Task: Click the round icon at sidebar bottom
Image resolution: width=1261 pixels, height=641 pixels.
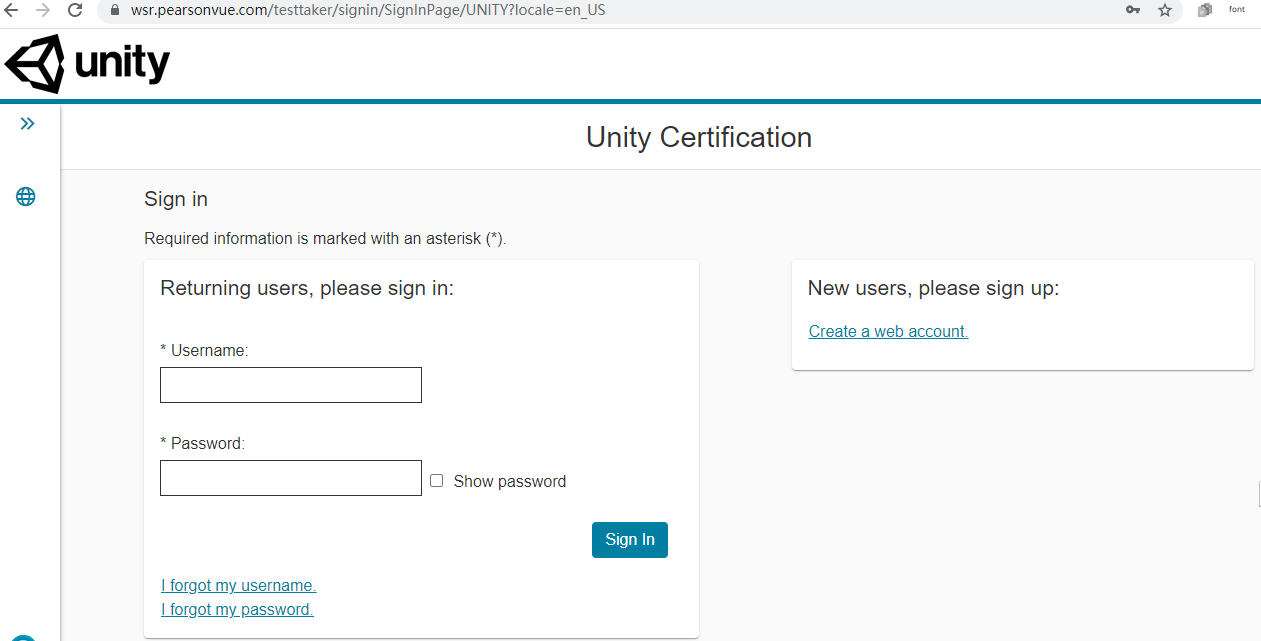Action: point(25,637)
